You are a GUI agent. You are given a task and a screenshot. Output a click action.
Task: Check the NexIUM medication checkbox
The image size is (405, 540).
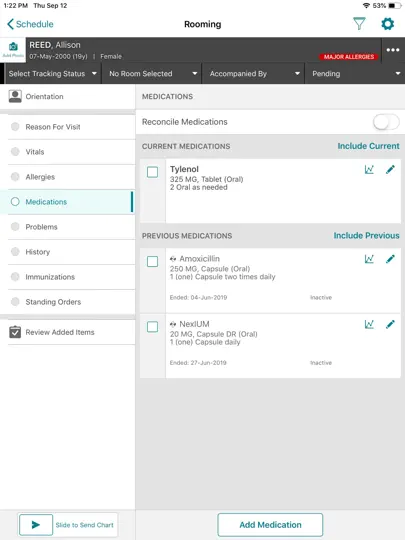(x=153, y=327)
